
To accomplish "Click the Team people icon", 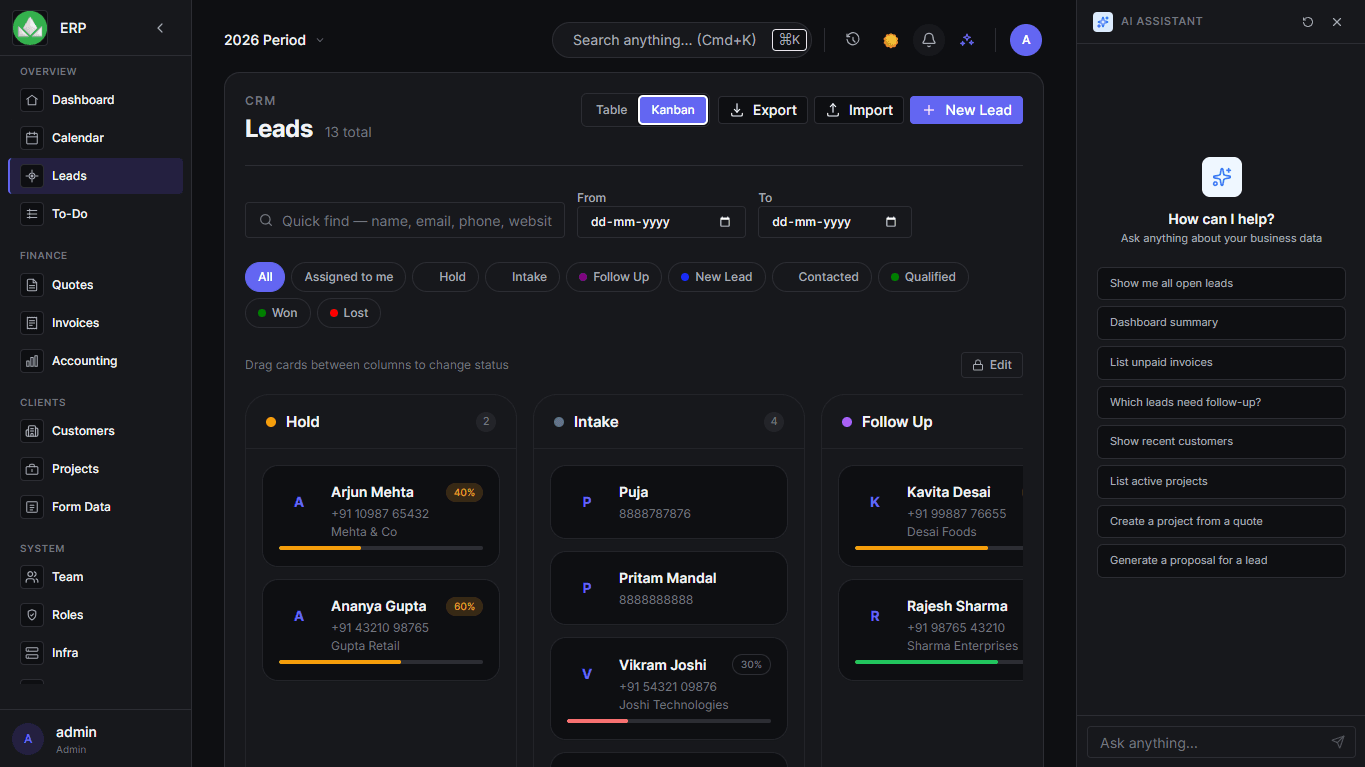I will [x=32, y=577].
